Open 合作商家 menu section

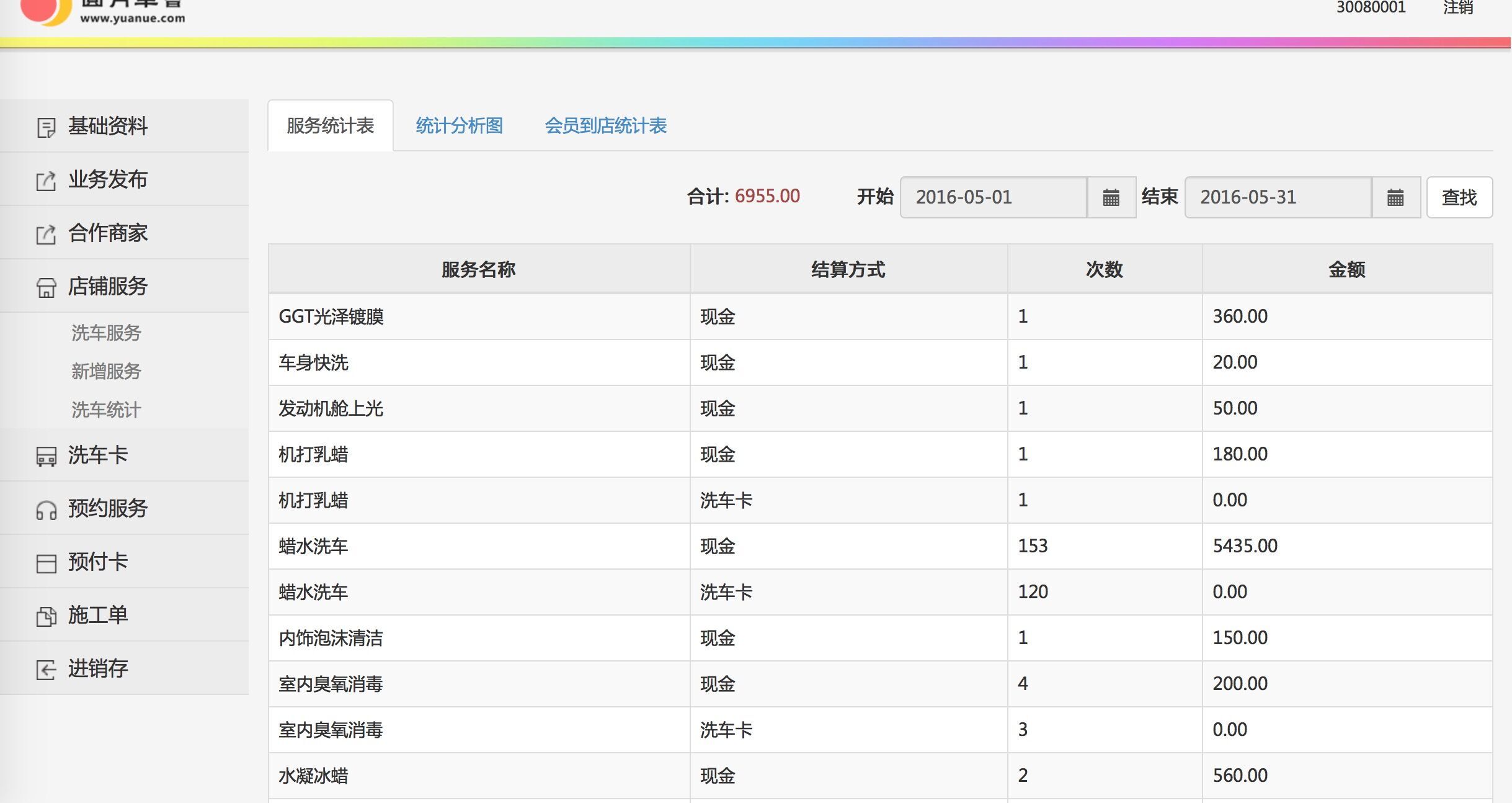point(124,233)
